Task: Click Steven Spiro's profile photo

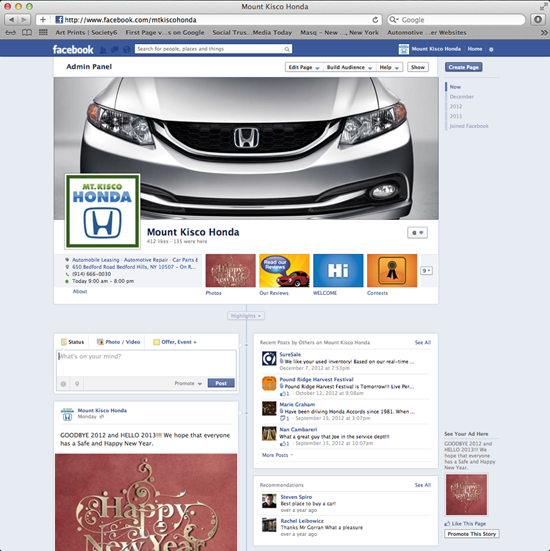Action: 269,501
